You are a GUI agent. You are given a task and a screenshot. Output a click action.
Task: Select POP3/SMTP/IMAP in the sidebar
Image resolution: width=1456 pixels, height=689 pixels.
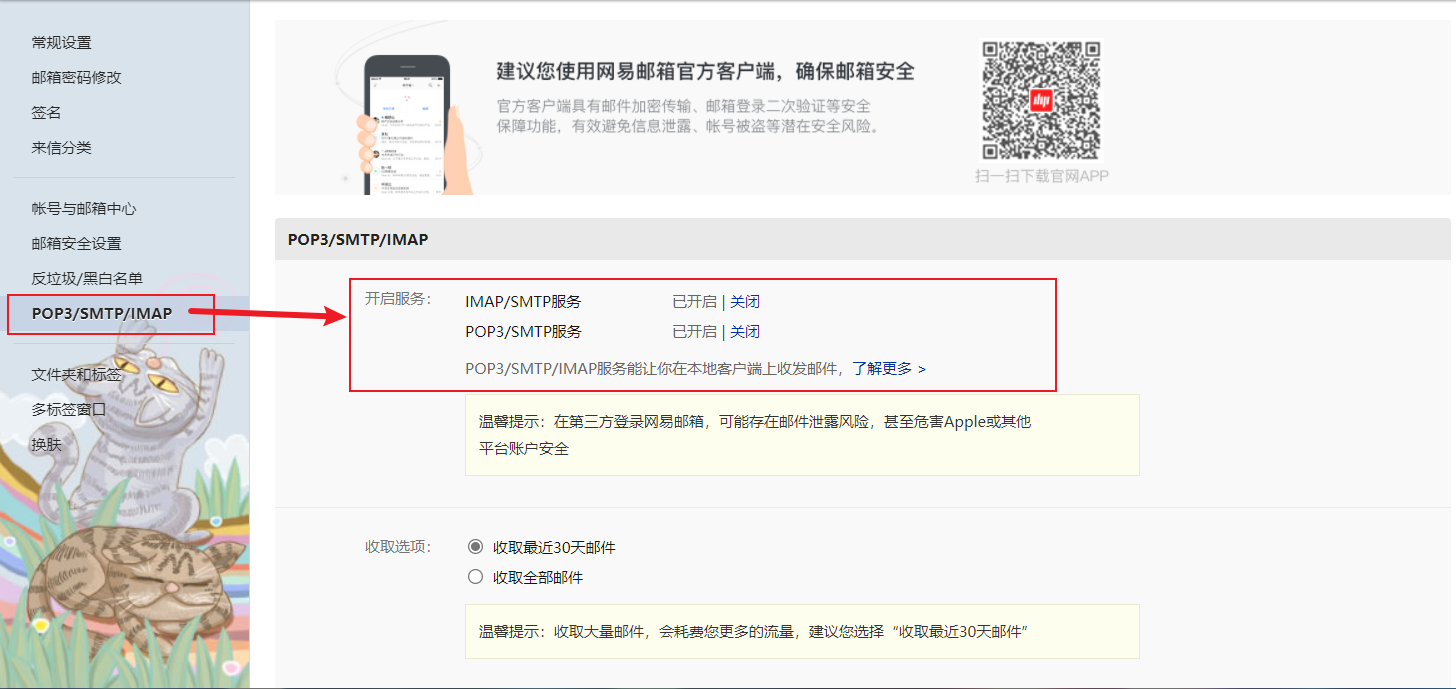pos(102,313)
